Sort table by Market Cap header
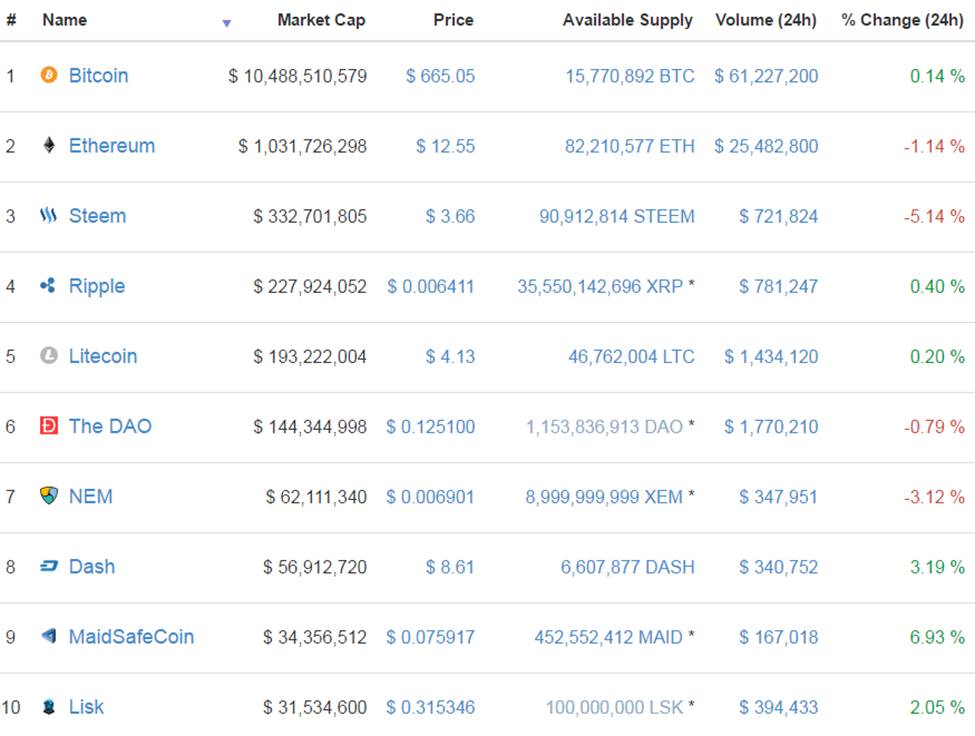 321,20
